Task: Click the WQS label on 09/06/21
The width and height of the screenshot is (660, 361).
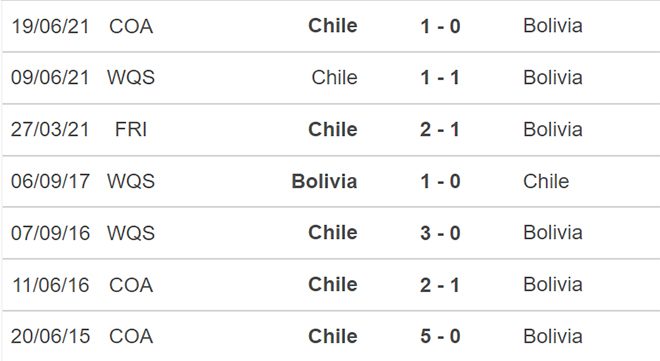Action: 131,78
